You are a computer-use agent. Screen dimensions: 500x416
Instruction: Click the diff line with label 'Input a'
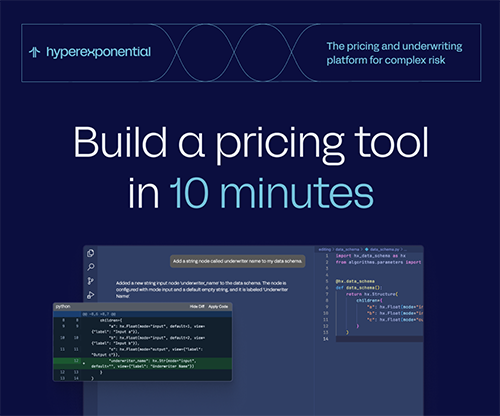(148, 329)
